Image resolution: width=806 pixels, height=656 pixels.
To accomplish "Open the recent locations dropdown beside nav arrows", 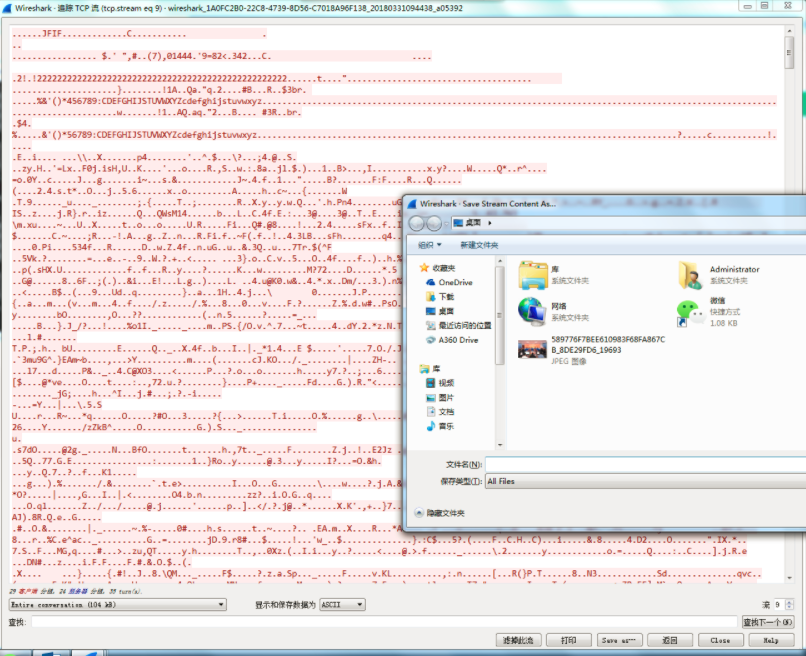I will (447, 223).
